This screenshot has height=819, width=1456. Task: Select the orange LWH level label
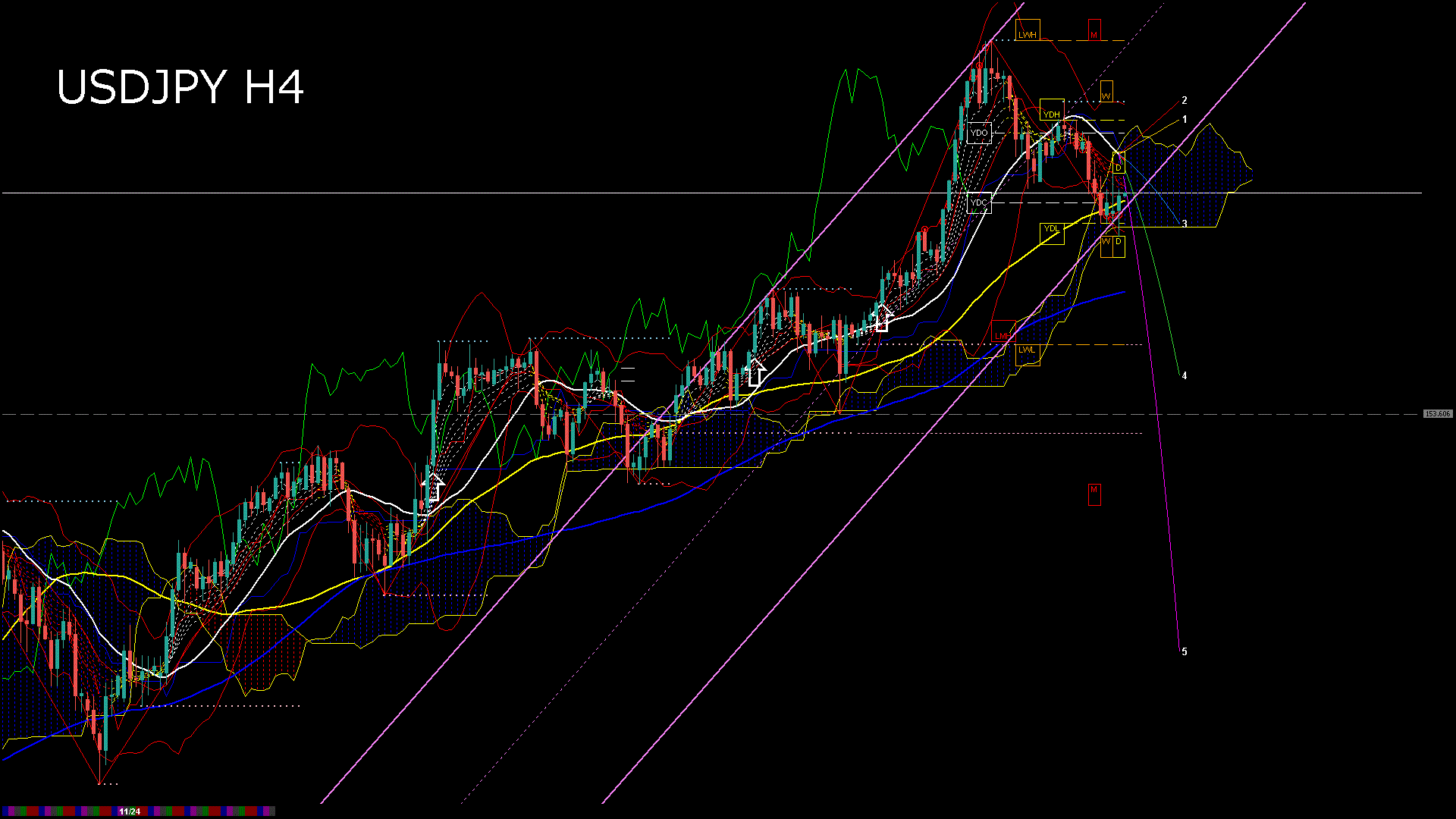click(x=1028, y=34)
